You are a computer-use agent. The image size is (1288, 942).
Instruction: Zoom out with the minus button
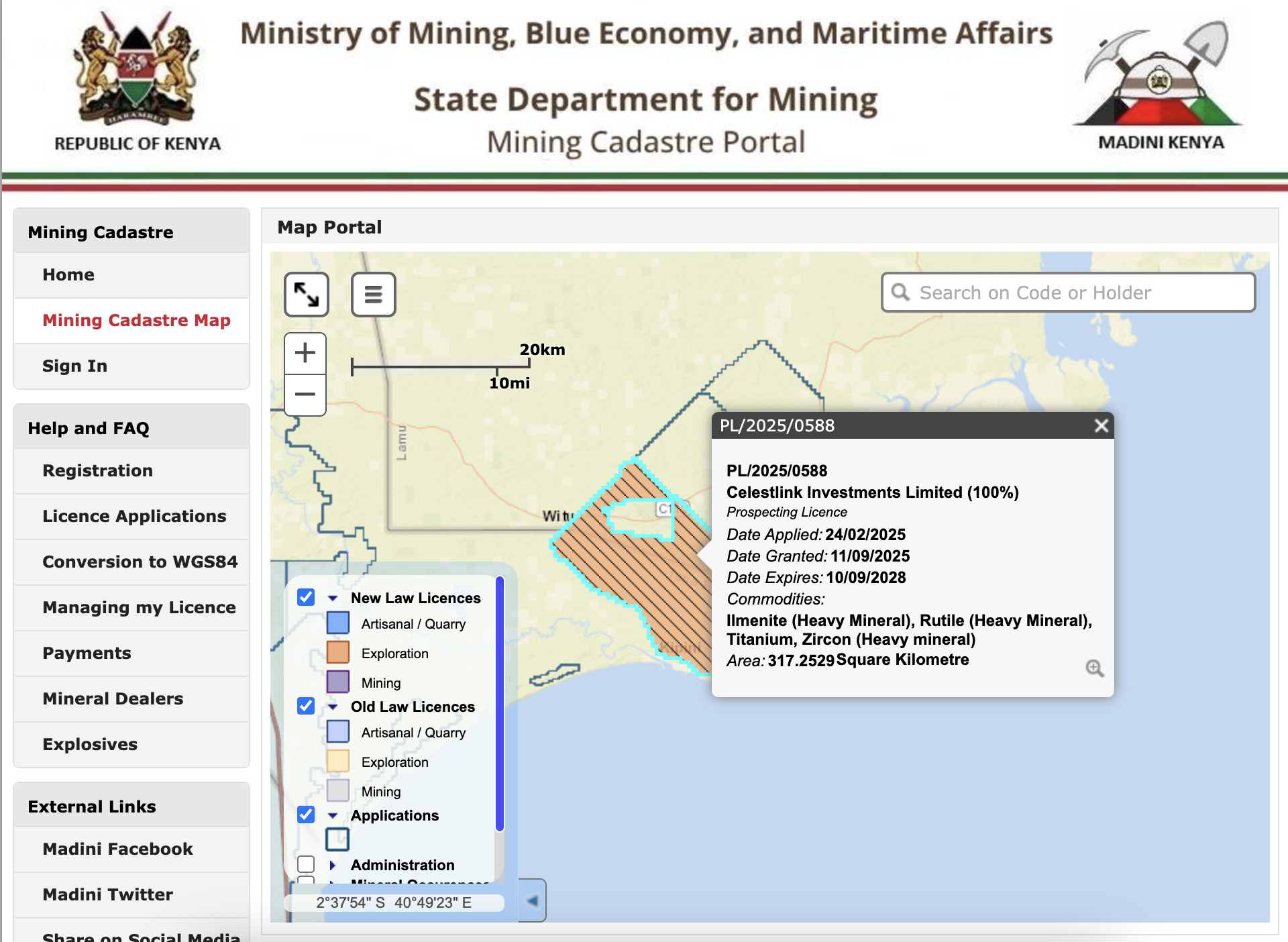305,395
